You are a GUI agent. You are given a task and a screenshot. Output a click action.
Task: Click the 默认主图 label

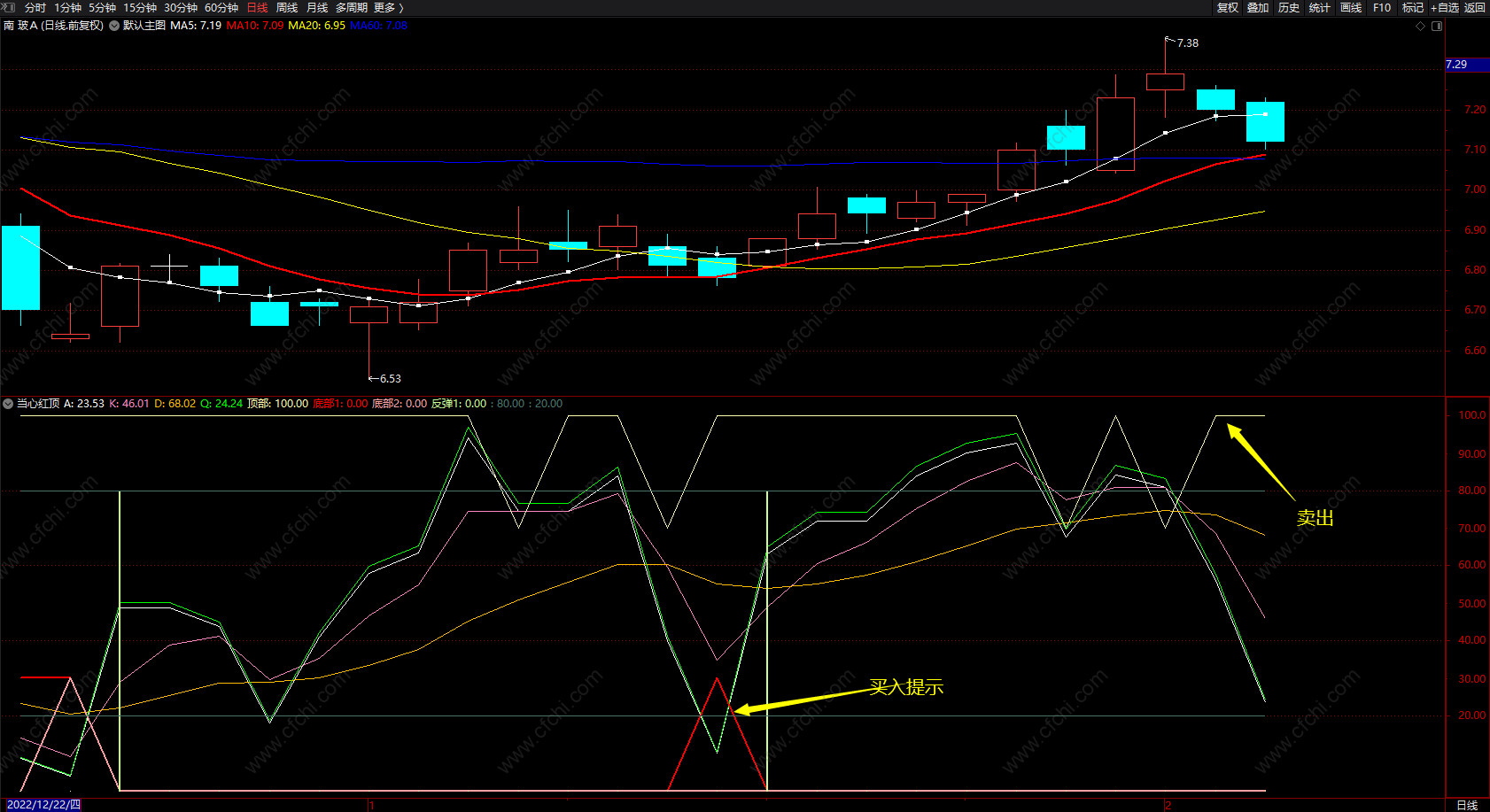(144, 26)
